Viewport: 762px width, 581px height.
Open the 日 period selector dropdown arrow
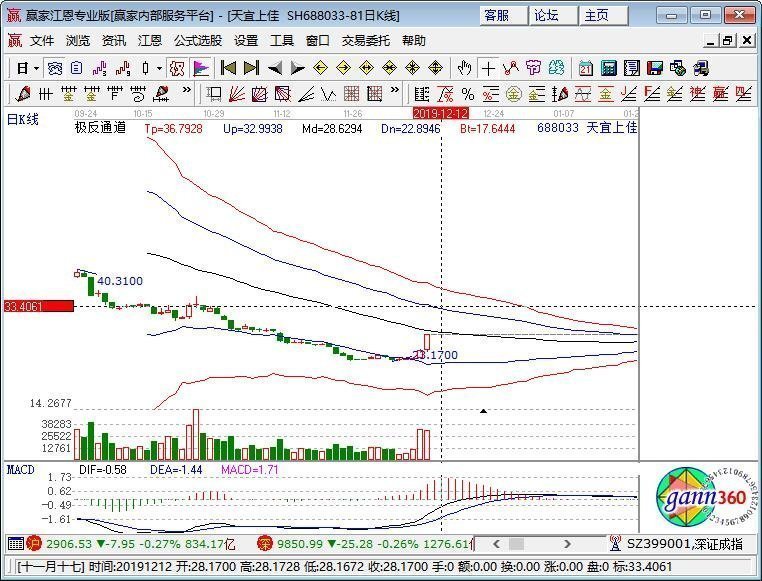[x=36, y=68]
